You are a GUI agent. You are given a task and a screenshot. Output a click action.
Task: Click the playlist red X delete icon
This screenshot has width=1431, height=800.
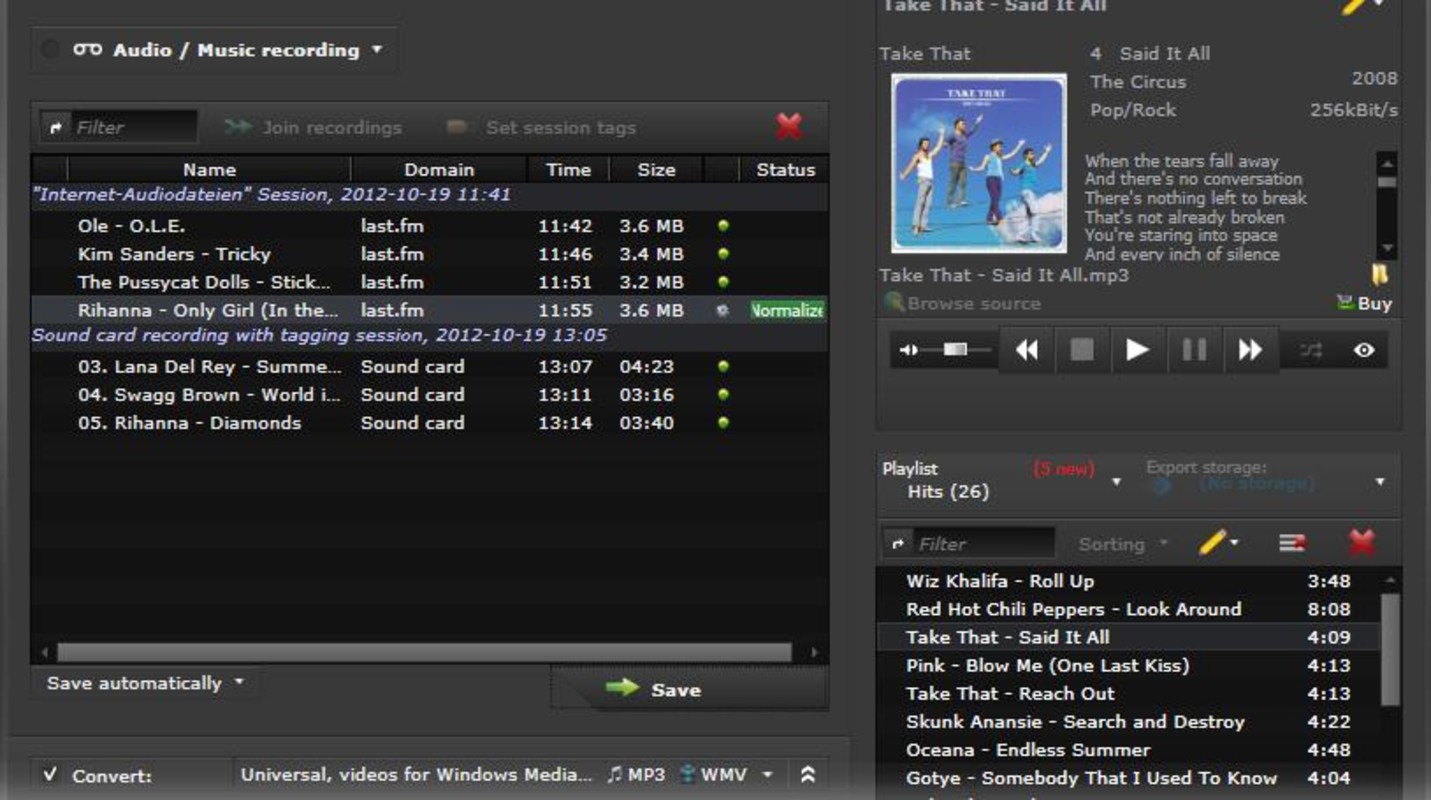coord(1361,543)
